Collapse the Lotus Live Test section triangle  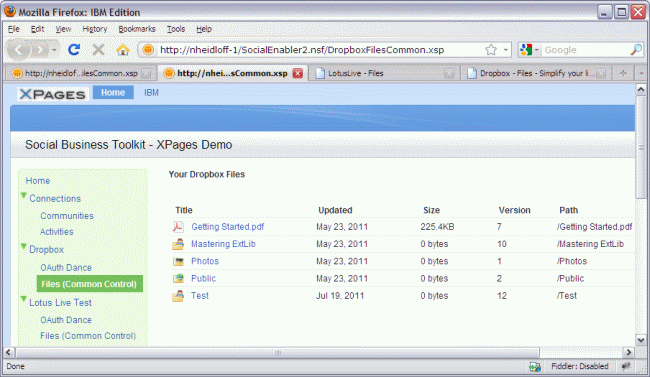click(24, 299)
